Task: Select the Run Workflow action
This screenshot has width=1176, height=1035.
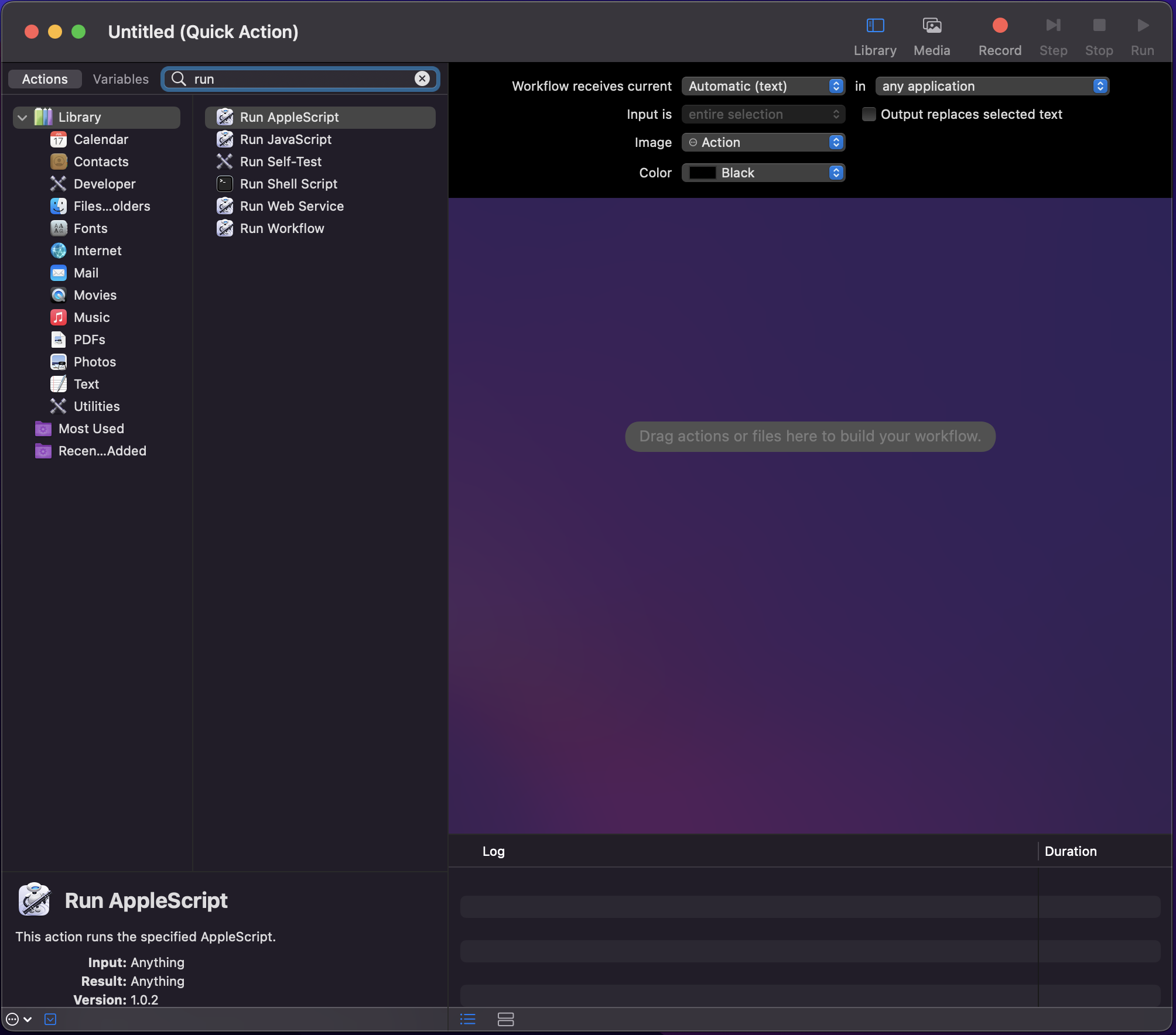Action: (320, 228)
